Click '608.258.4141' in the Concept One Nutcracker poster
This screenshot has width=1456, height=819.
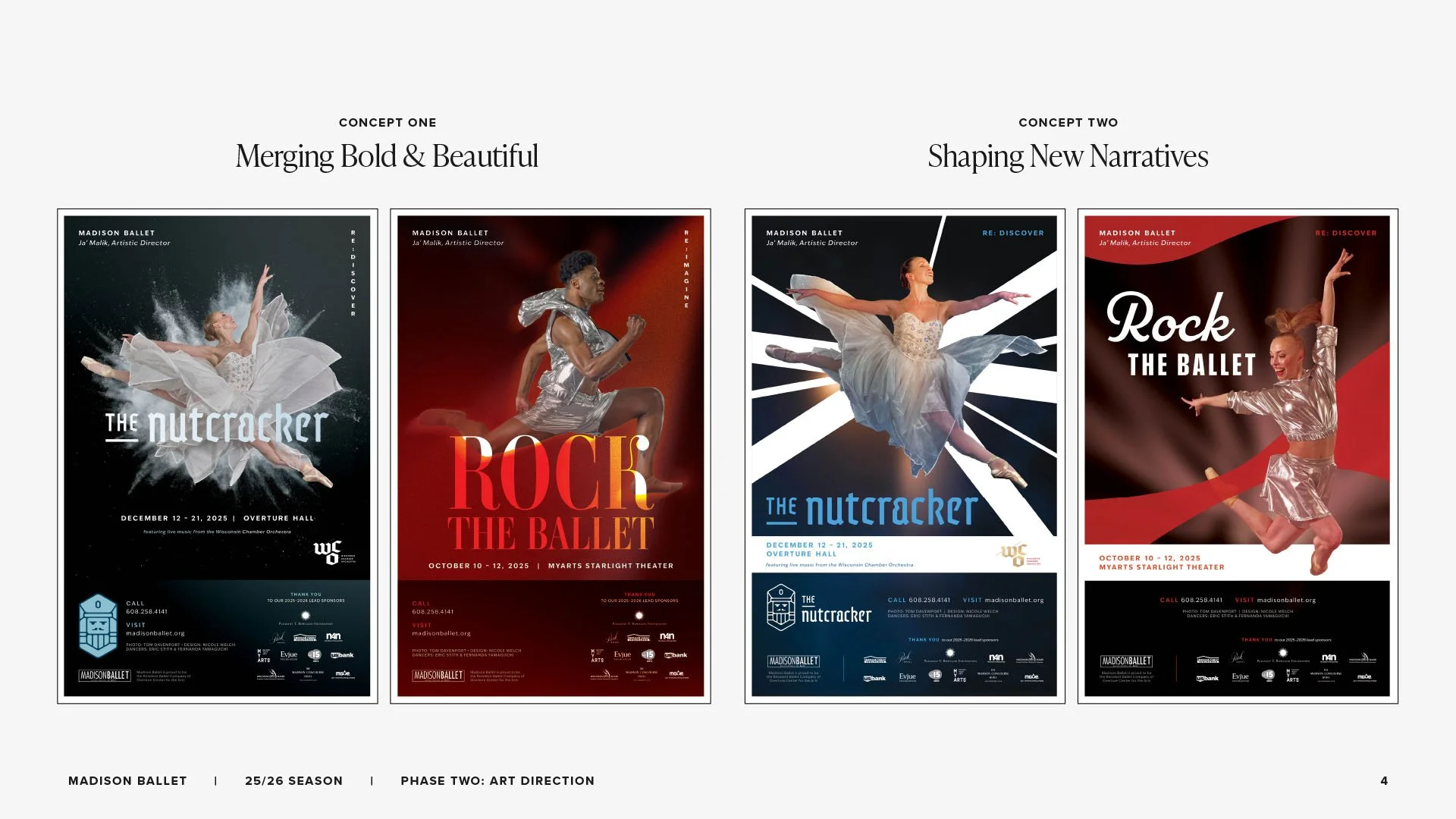[146, 611]
